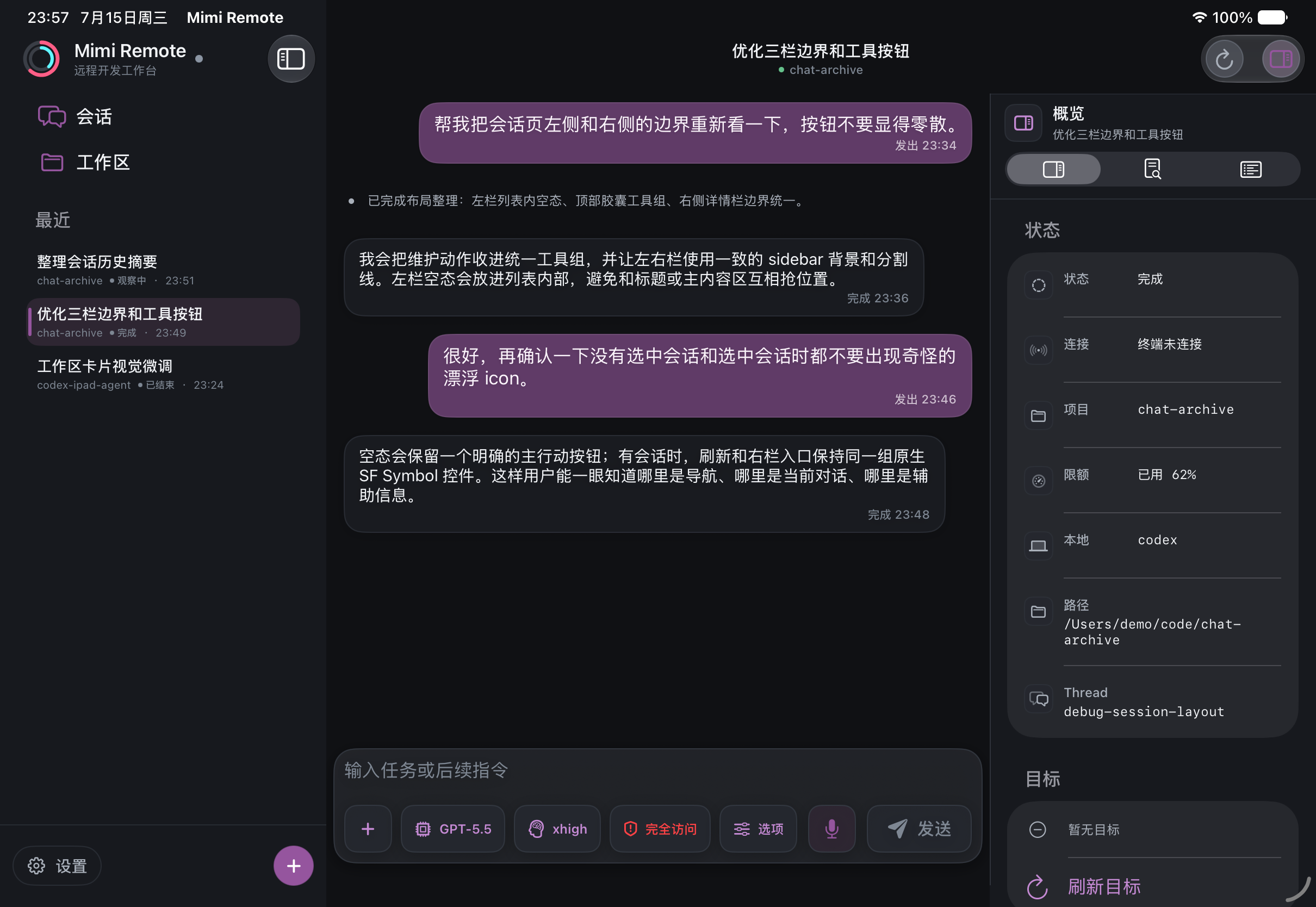Click the connection signal icon in 连接 row

pos(1038,351)
